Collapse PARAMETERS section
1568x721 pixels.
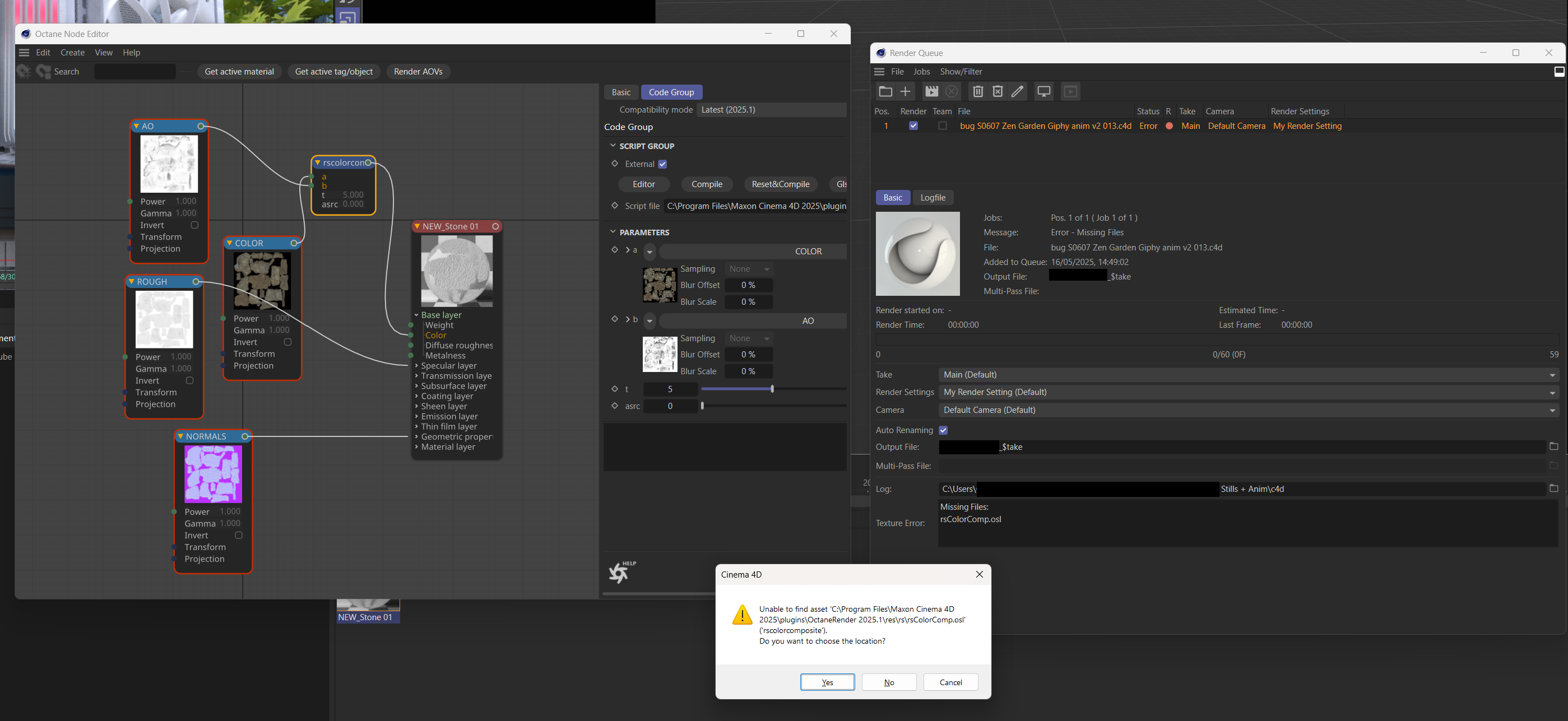click(613, 232)
